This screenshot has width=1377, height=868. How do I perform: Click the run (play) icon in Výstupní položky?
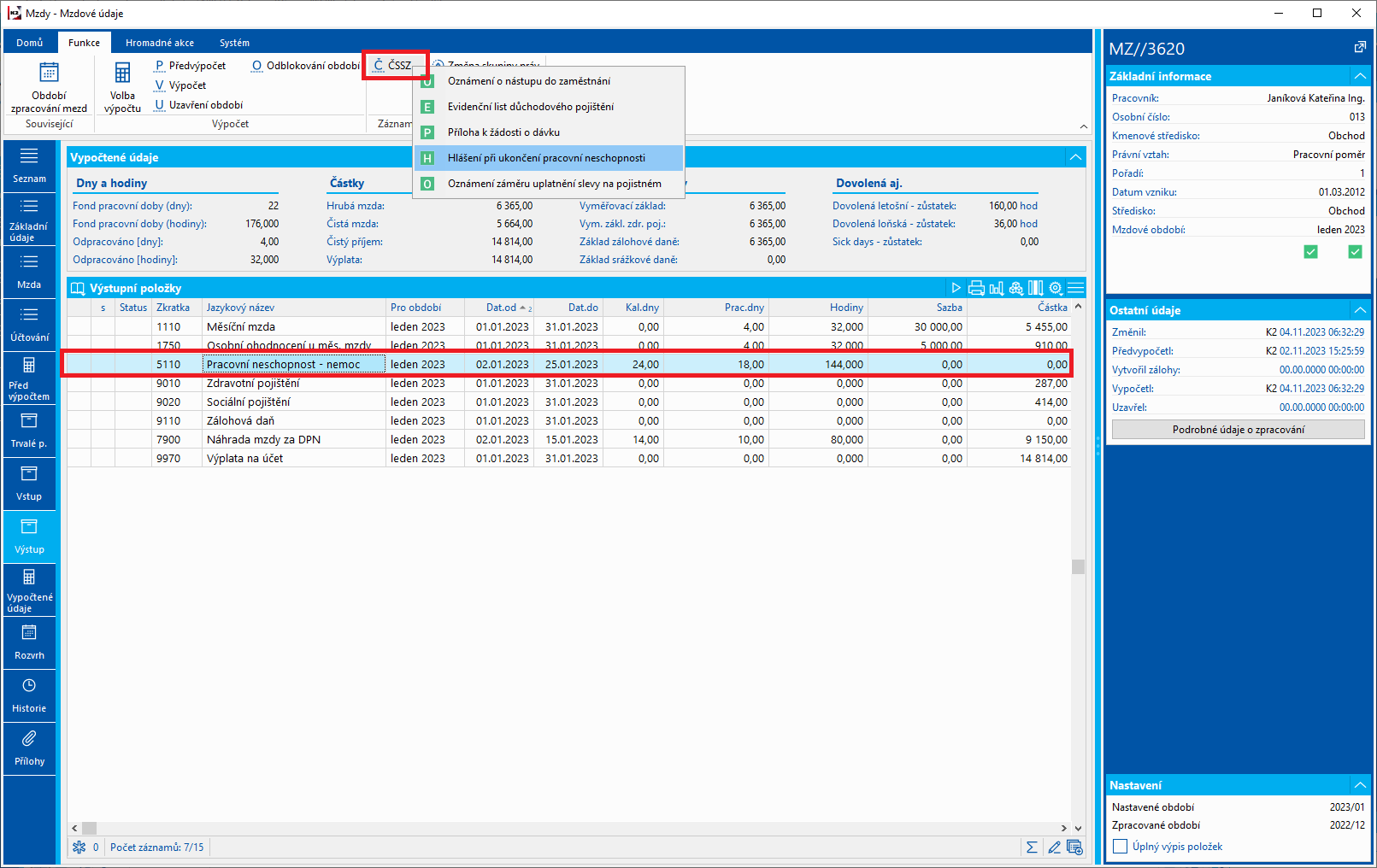click(x=956, y=288)
